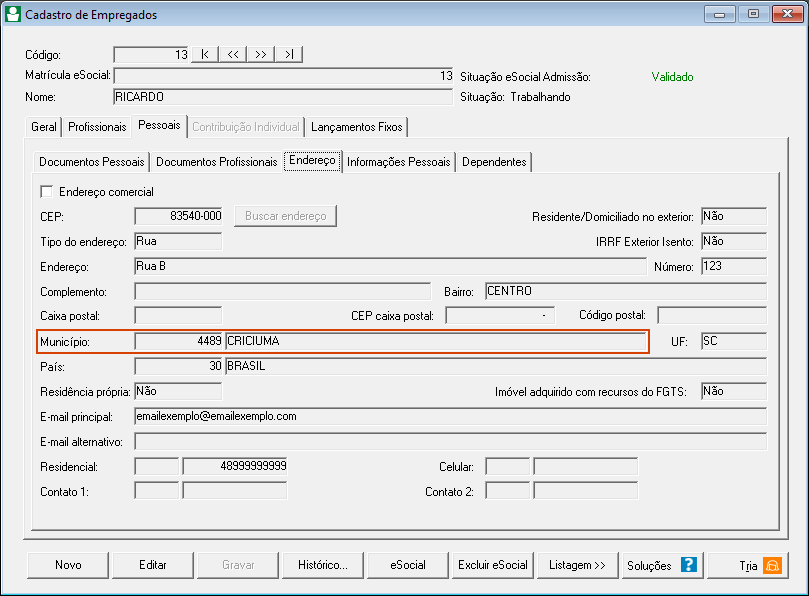Image resolution: width=809 pixels, height=596 pixels.
Task: Click the Município name field showing CRICIUMA
Action: (x=436, y=341)
